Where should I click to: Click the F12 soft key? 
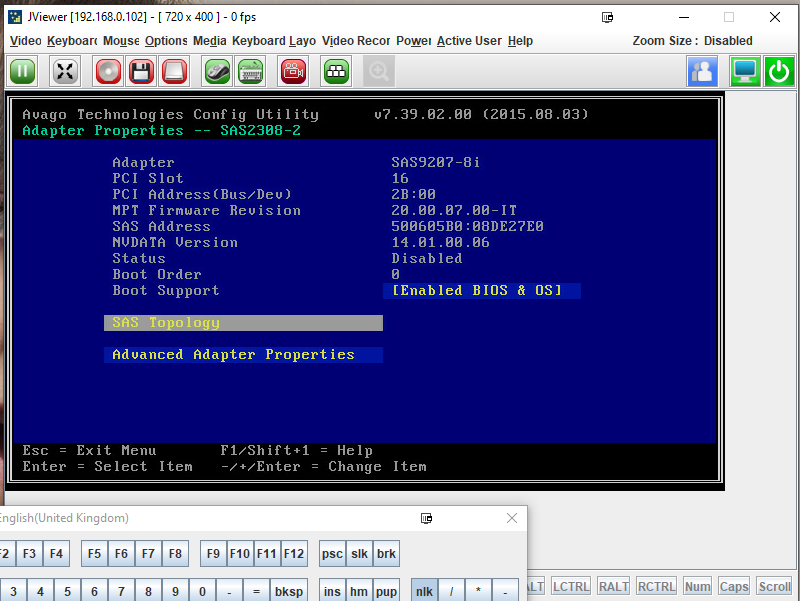click(x=294, y=554)
